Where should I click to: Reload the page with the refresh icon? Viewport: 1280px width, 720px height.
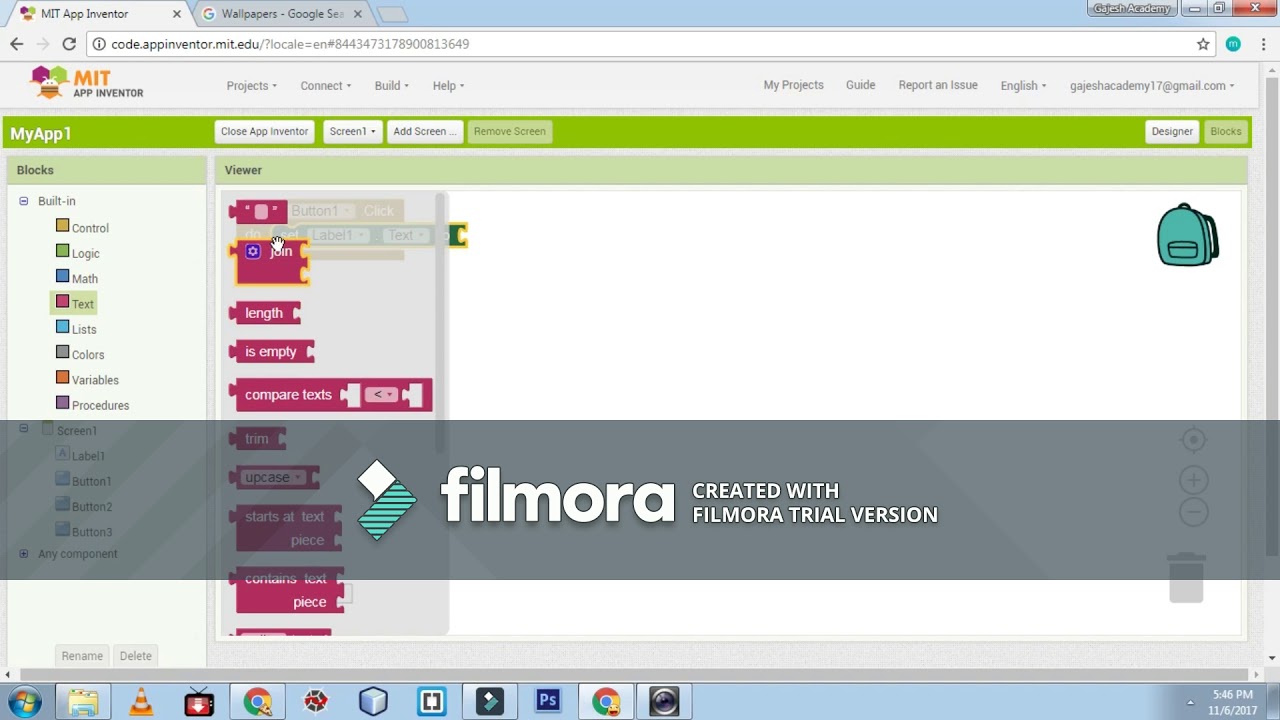tap(69, 44)
